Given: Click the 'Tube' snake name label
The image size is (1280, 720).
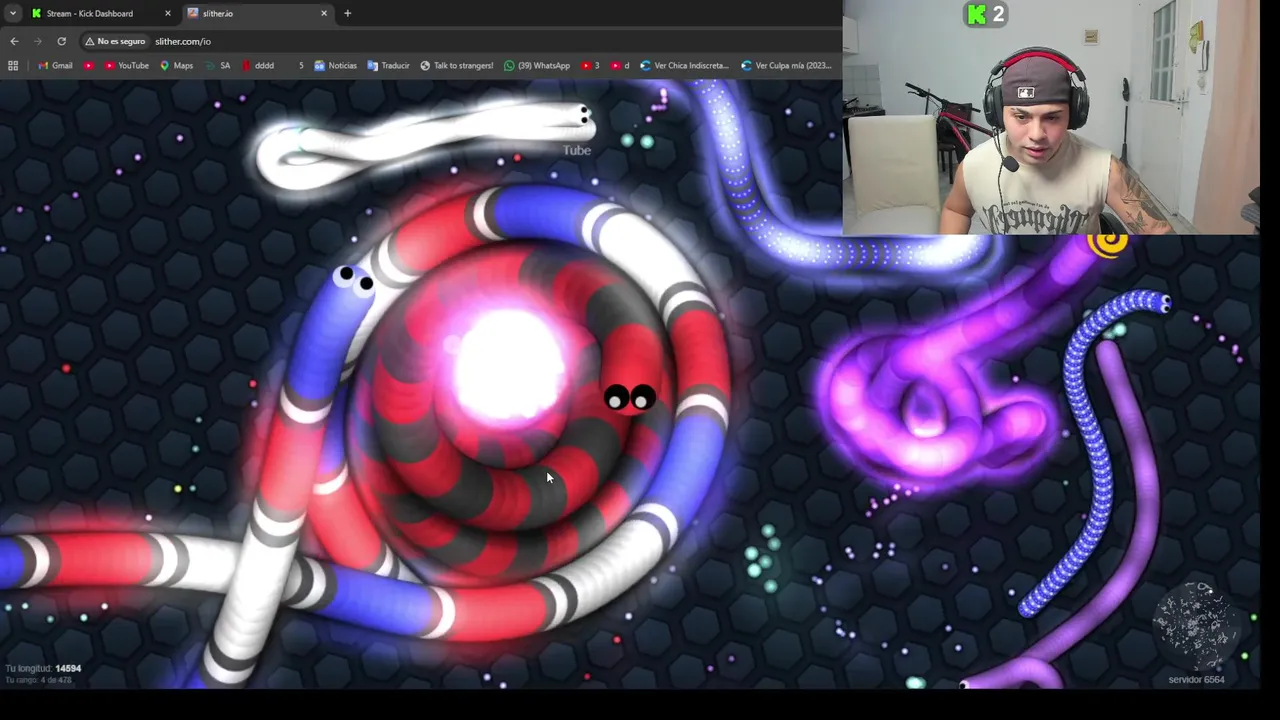Looking at the screenshot, I should pos(576,150).
